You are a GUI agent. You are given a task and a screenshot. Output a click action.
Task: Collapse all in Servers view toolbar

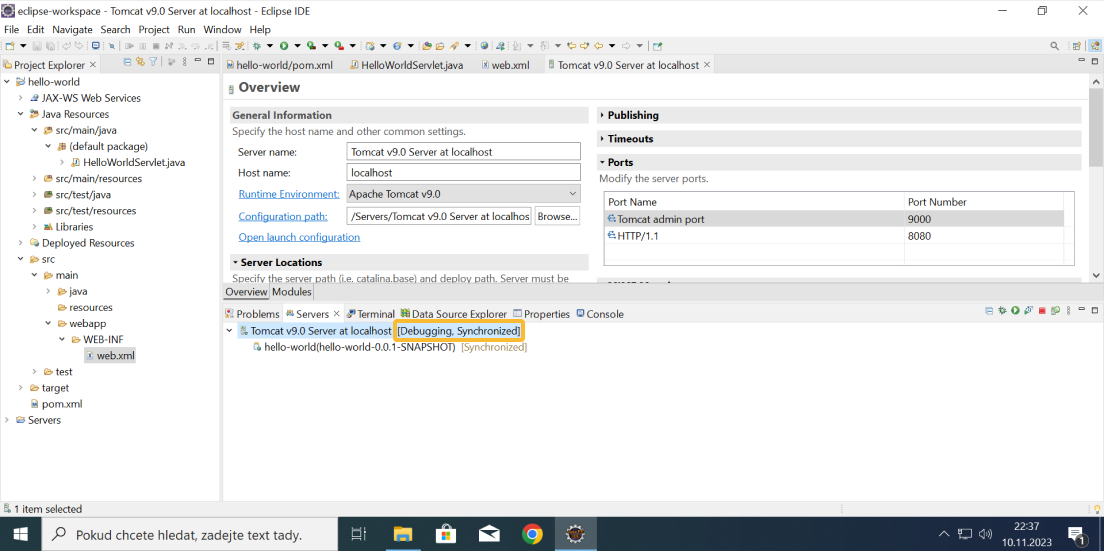(989, 310)
